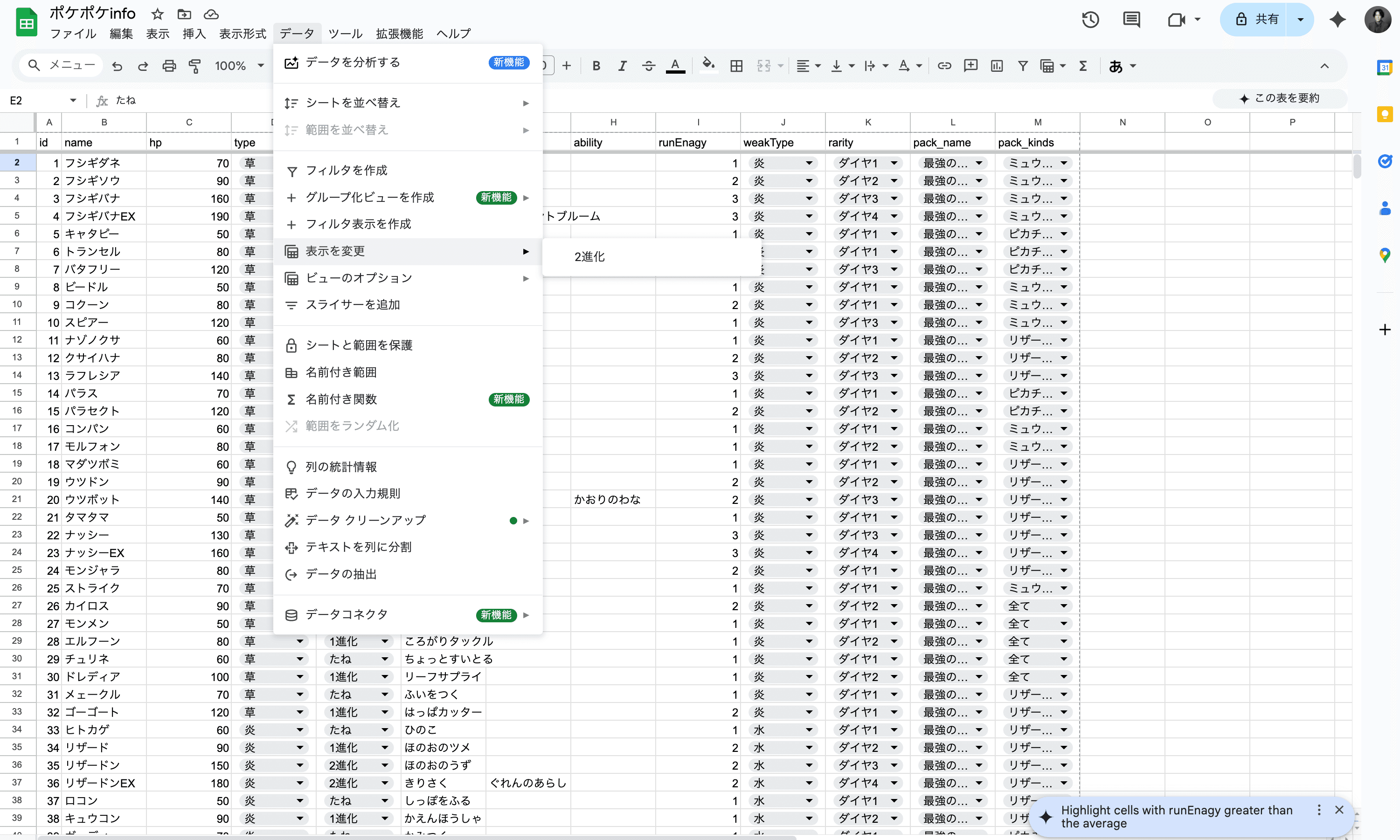Collapse the toolbar with chevron
The height and width of the screenshot is (840, 1400).
click(1324, 66)
